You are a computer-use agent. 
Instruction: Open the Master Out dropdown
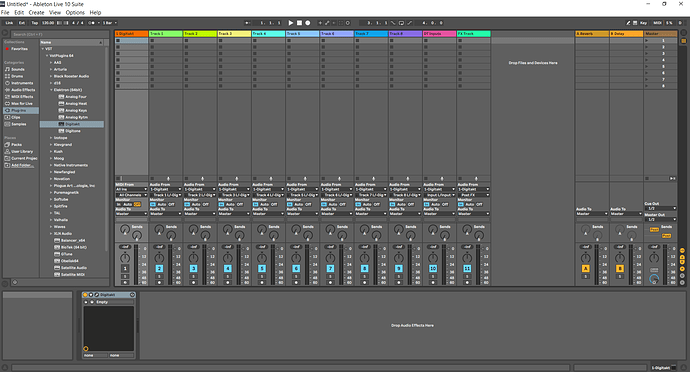tap(660, 219)
